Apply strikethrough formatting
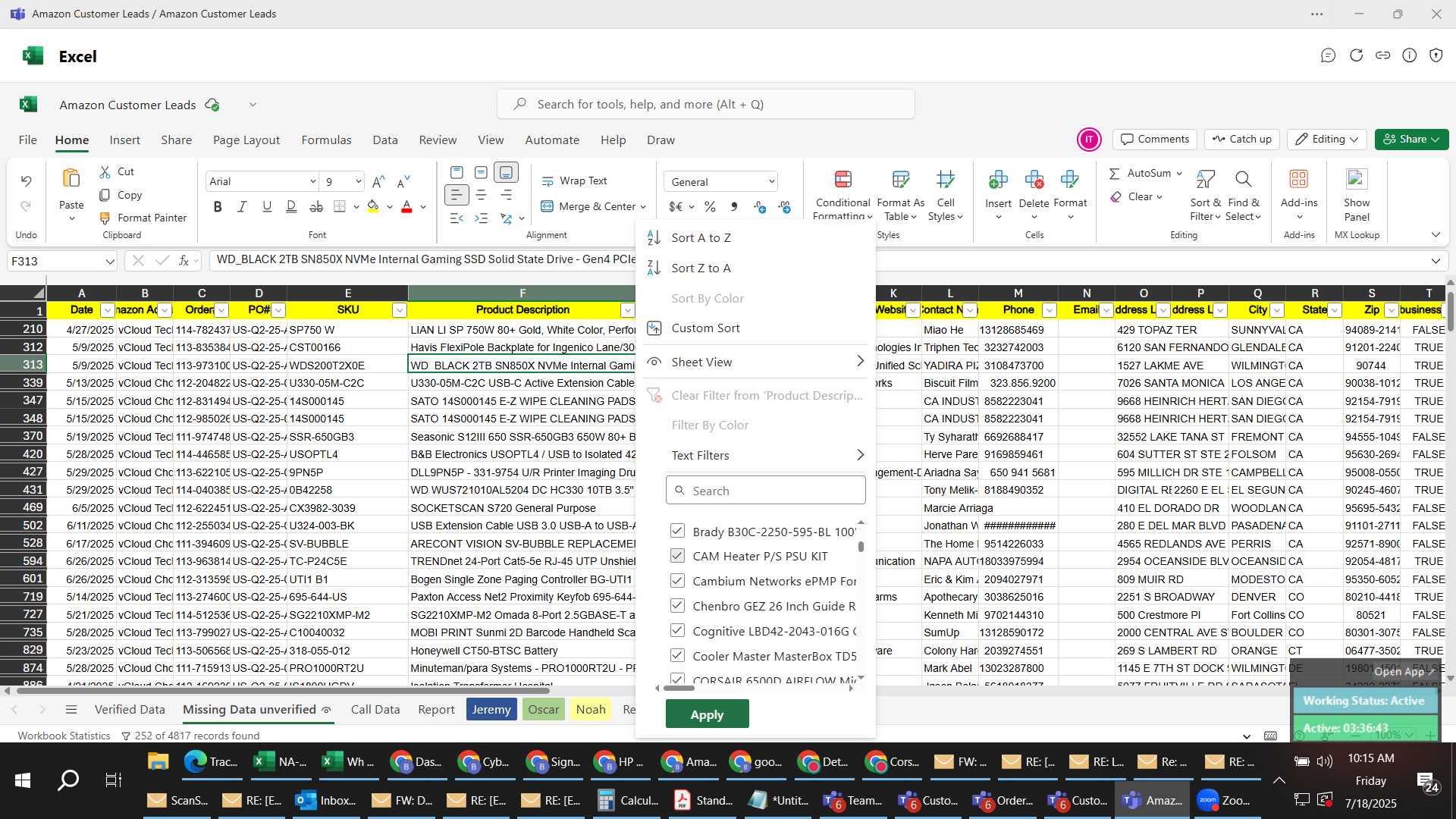 (x=316, y=206)
